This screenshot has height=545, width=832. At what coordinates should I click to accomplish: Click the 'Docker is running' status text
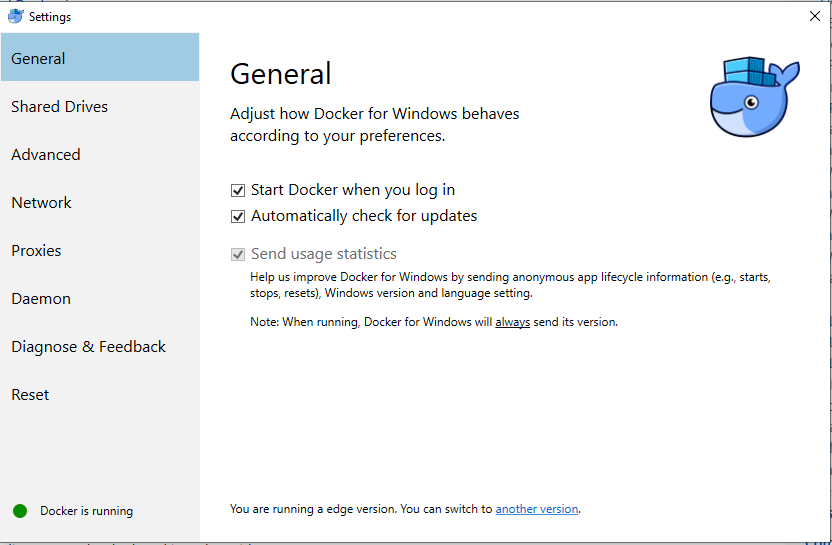coord(86,511)
